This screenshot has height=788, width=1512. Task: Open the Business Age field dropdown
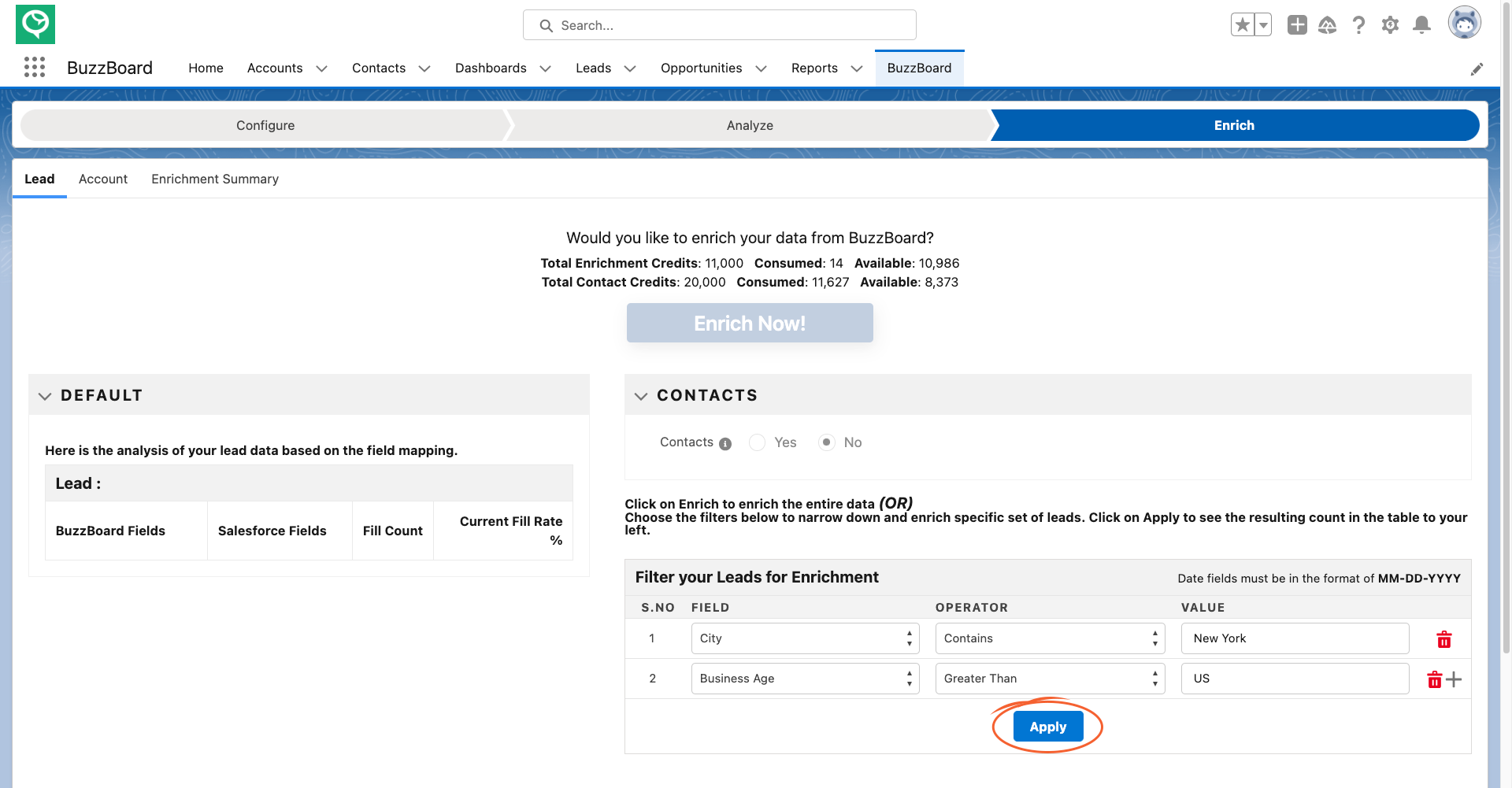[x=805, y=679]
